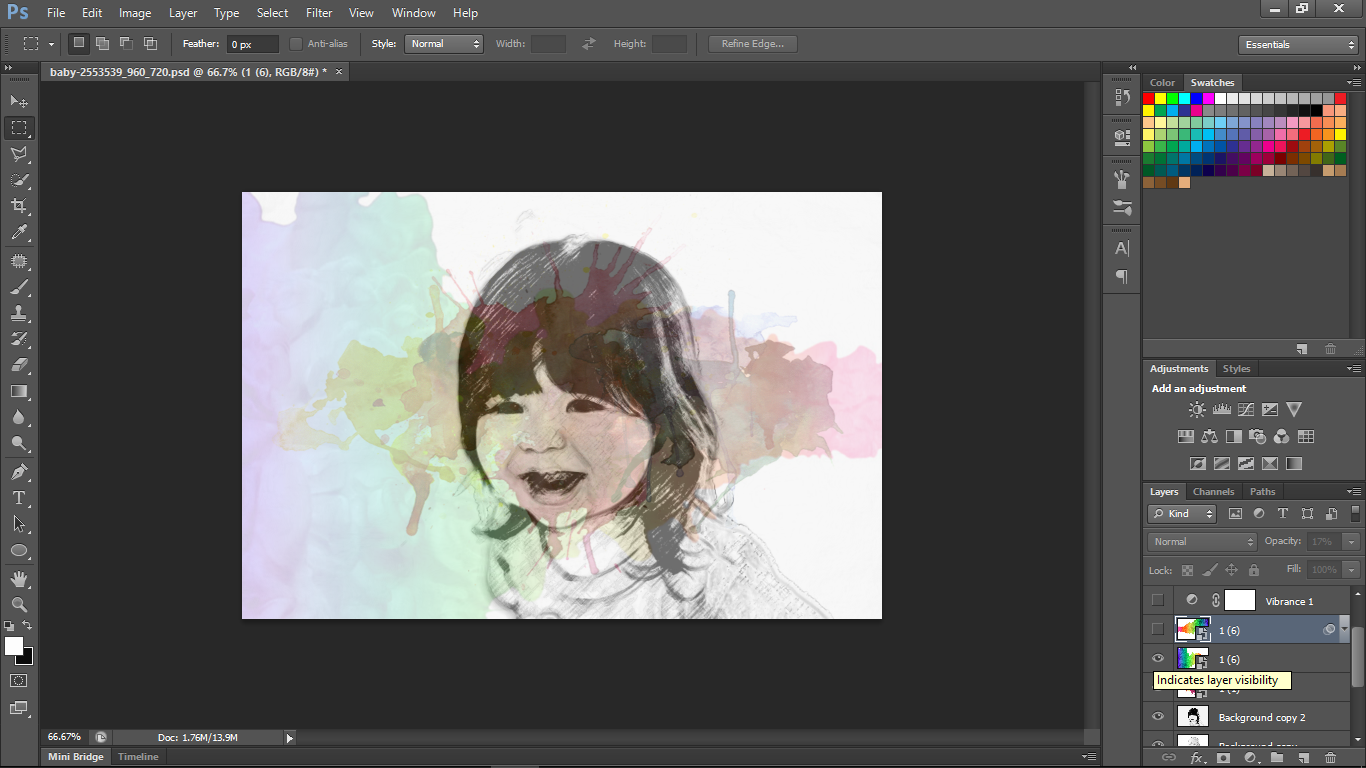
Task: Select the Zoom tool
Action: click(x=19, y=605)
